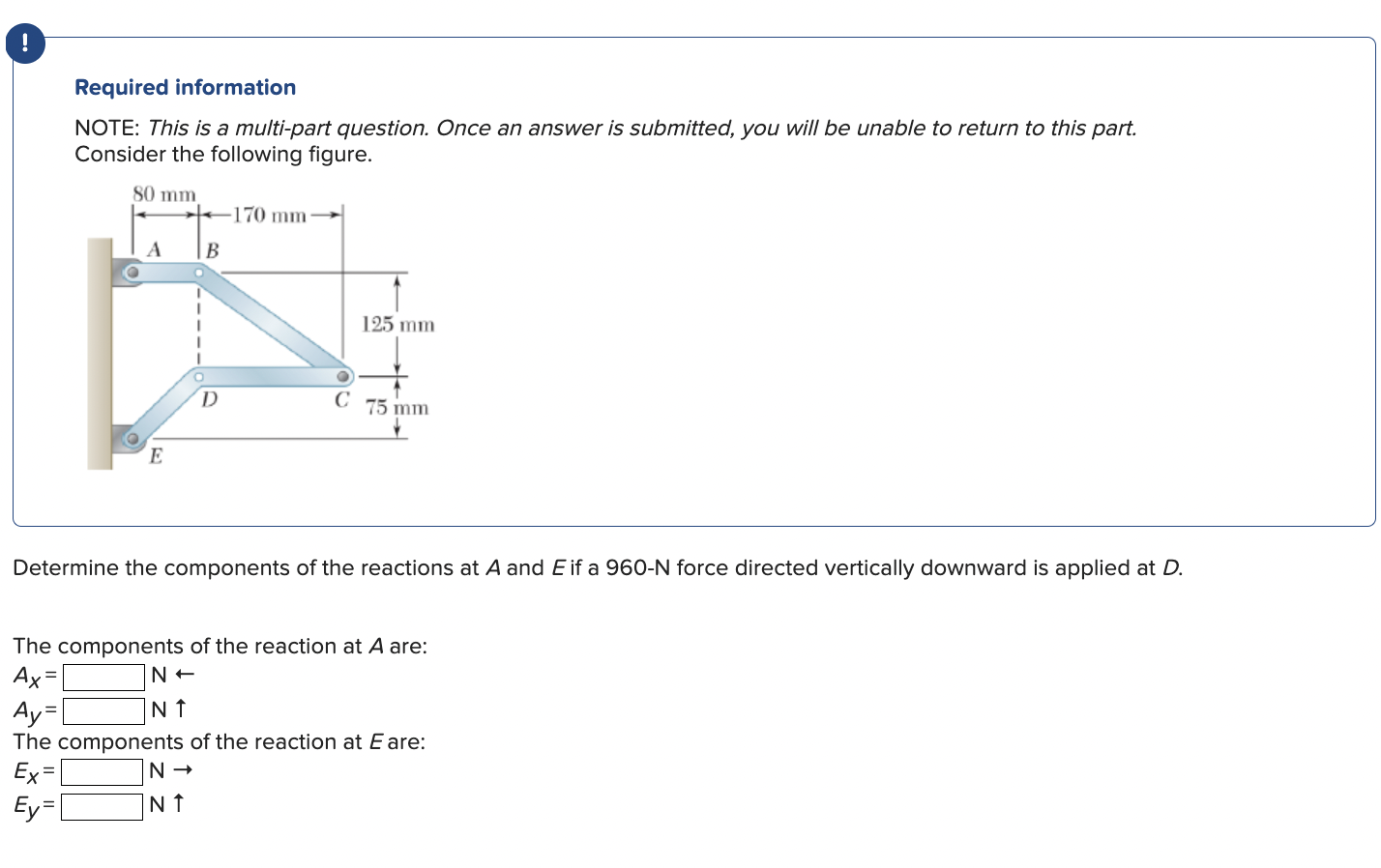1381x868 pixels.
Task: Click the 170 mm dimension label
Action: 269,216
